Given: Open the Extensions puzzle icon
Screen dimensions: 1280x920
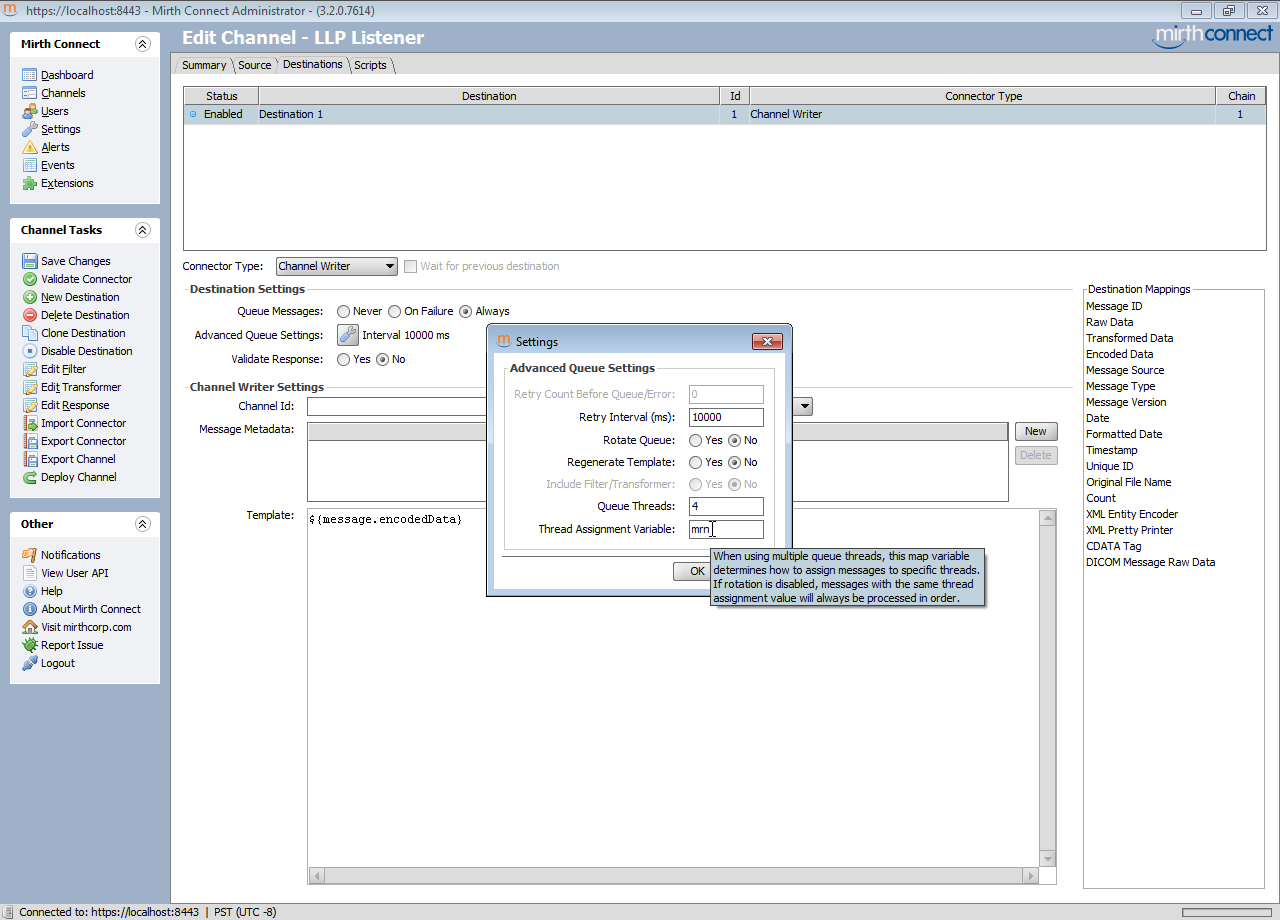Looking at the screenshot, I should click(x=30, y=183).
